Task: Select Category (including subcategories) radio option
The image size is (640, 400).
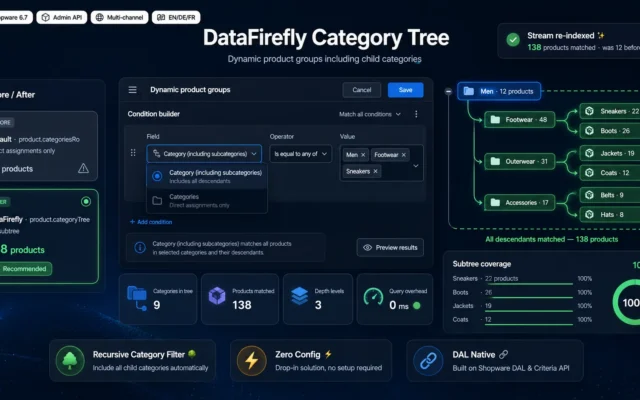Action: click(x=157, y=176)
